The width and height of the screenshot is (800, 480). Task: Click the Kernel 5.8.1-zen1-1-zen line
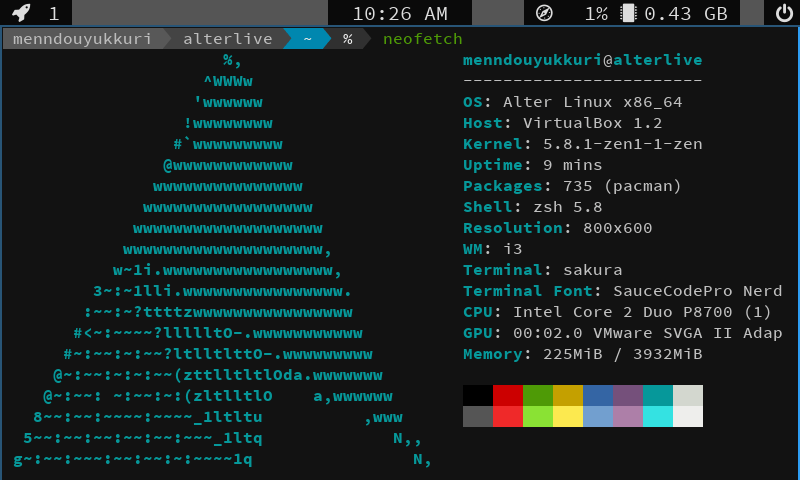click(583, 144)
